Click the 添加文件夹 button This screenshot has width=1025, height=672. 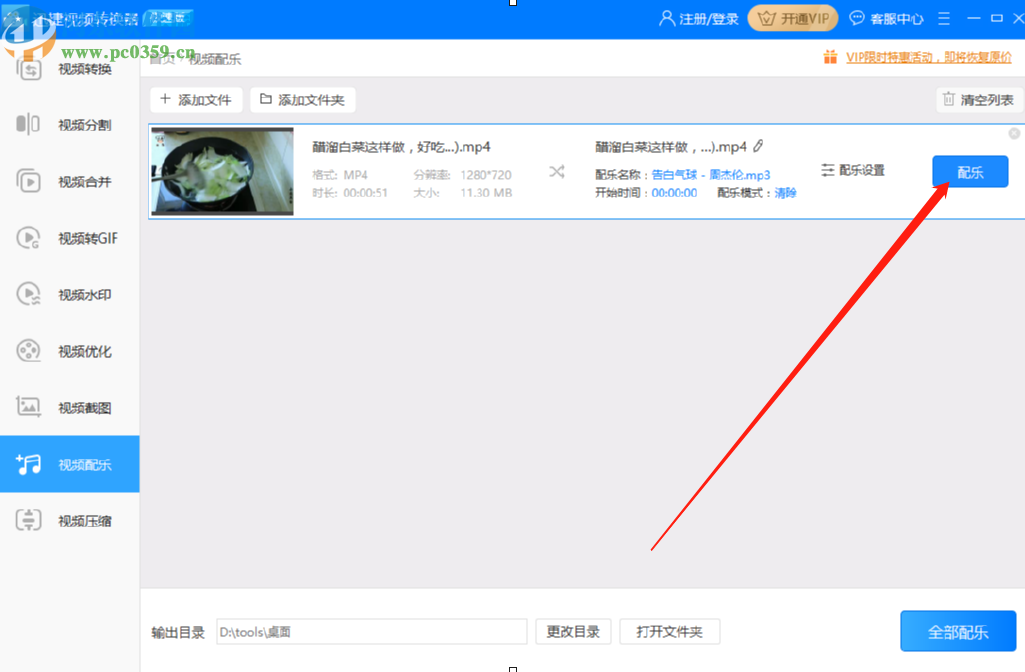point(303,100)
